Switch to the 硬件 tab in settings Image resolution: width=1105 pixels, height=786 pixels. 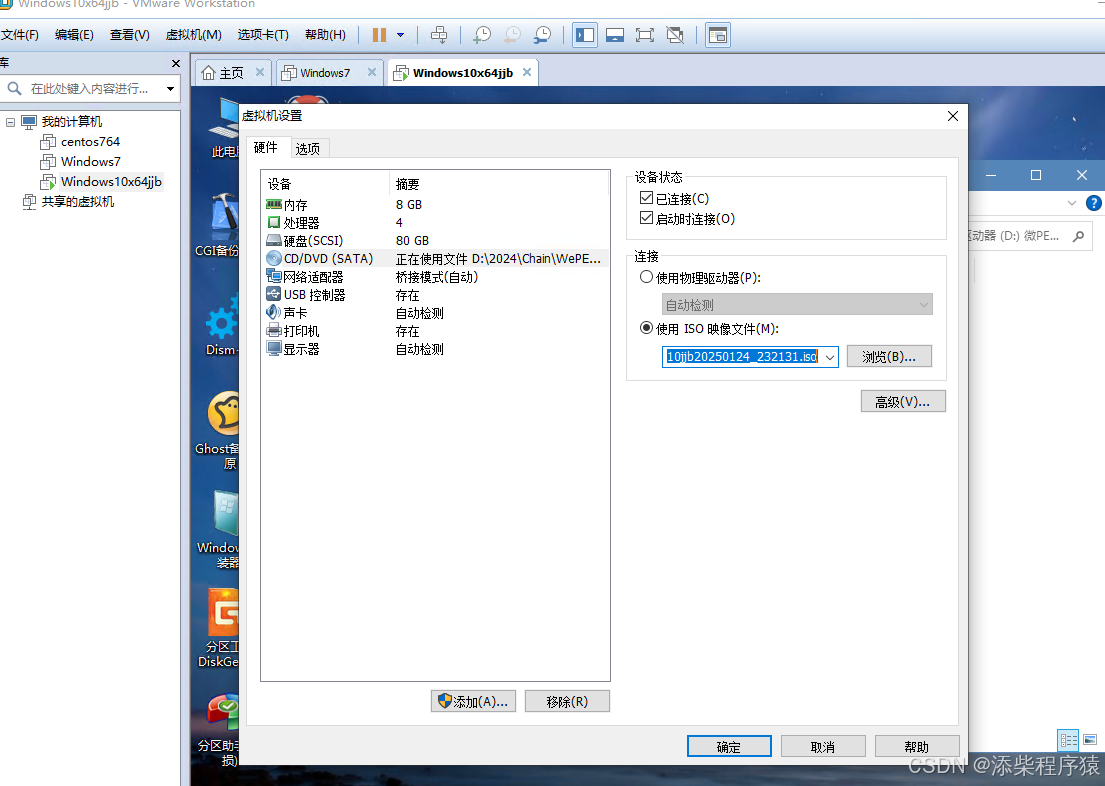[266, 147]
